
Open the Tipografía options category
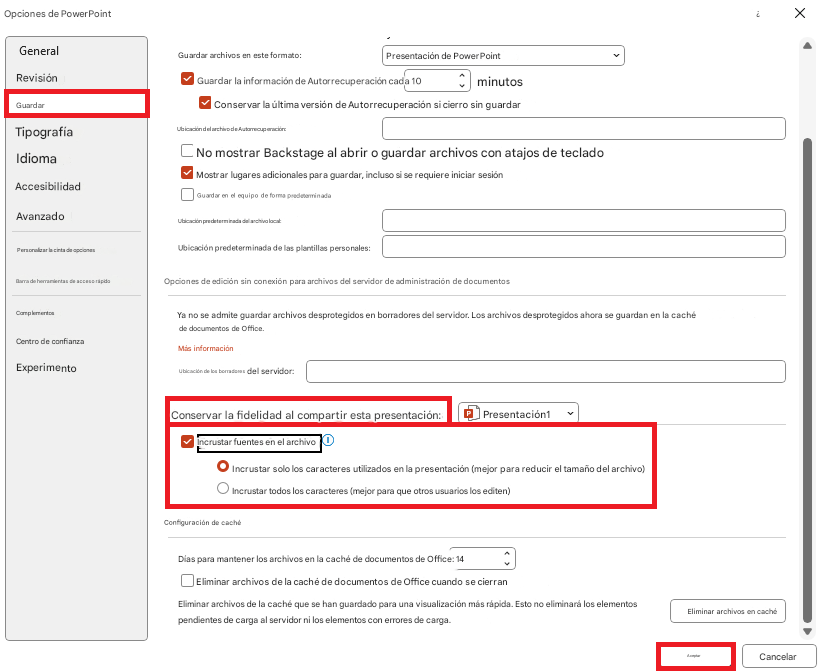coord(44,132)
